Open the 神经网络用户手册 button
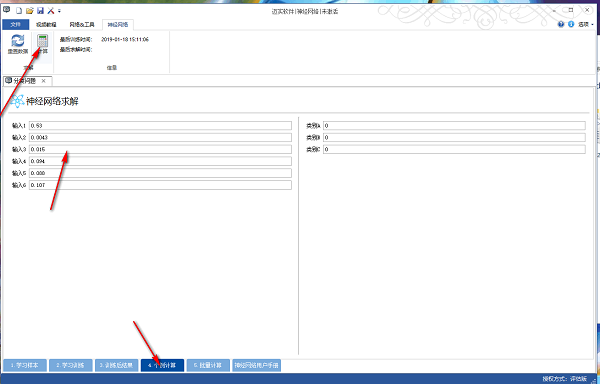The width and height of the screenshot is (600, 384). point(256,365)
